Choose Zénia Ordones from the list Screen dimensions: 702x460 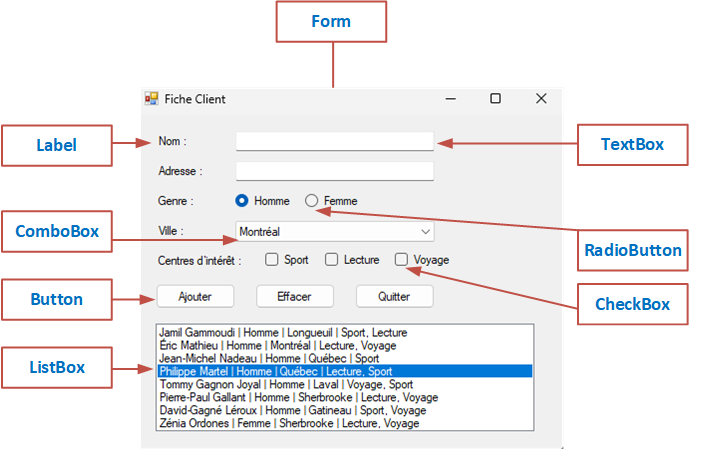tap(289, 423)
